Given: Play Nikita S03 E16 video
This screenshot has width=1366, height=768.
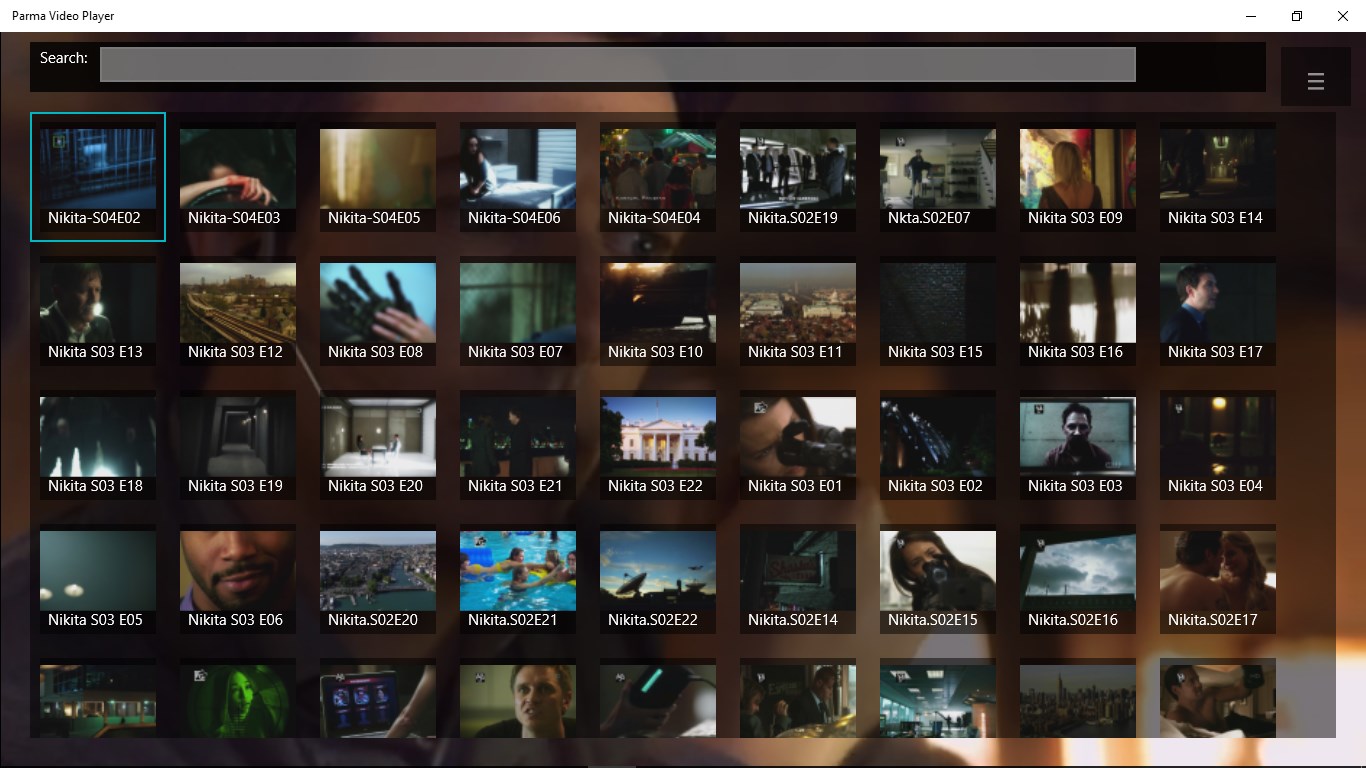Looking at the screenshot, I should click(1078, 311).
